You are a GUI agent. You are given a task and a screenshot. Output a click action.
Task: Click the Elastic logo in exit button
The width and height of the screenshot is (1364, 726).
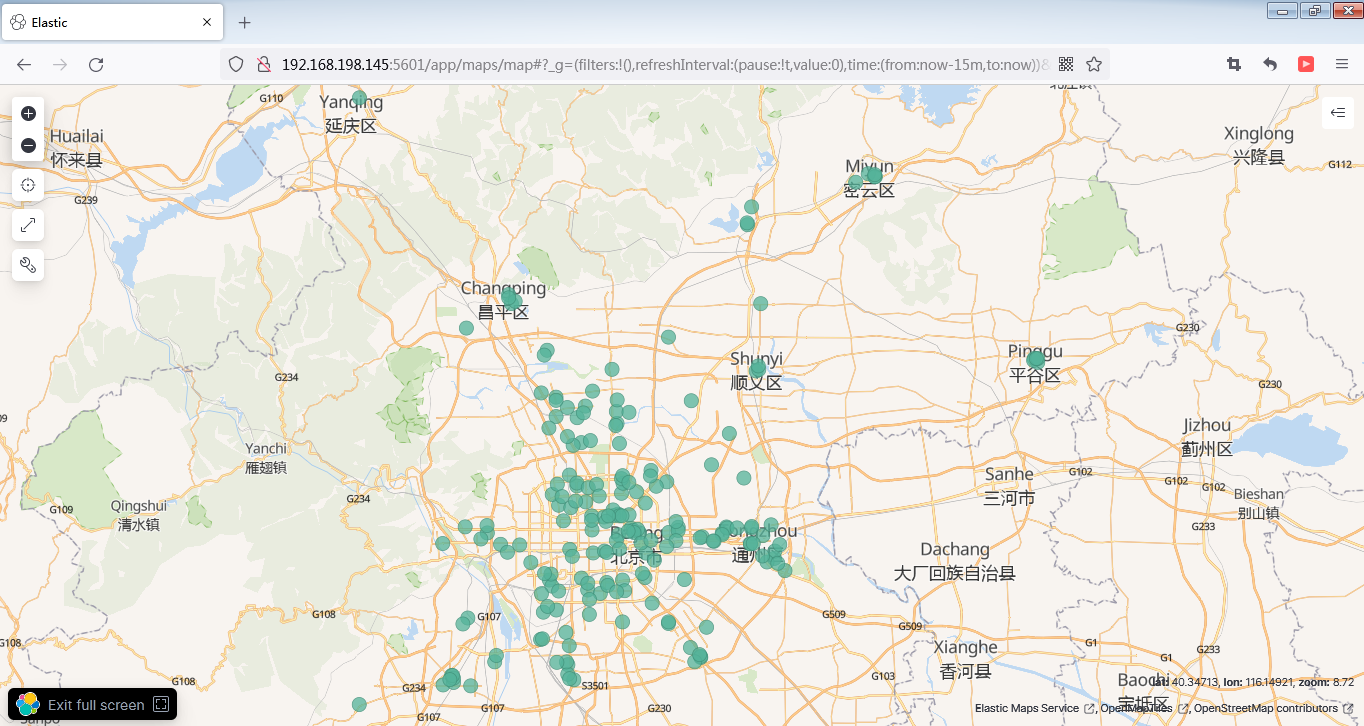click(28, 704)
